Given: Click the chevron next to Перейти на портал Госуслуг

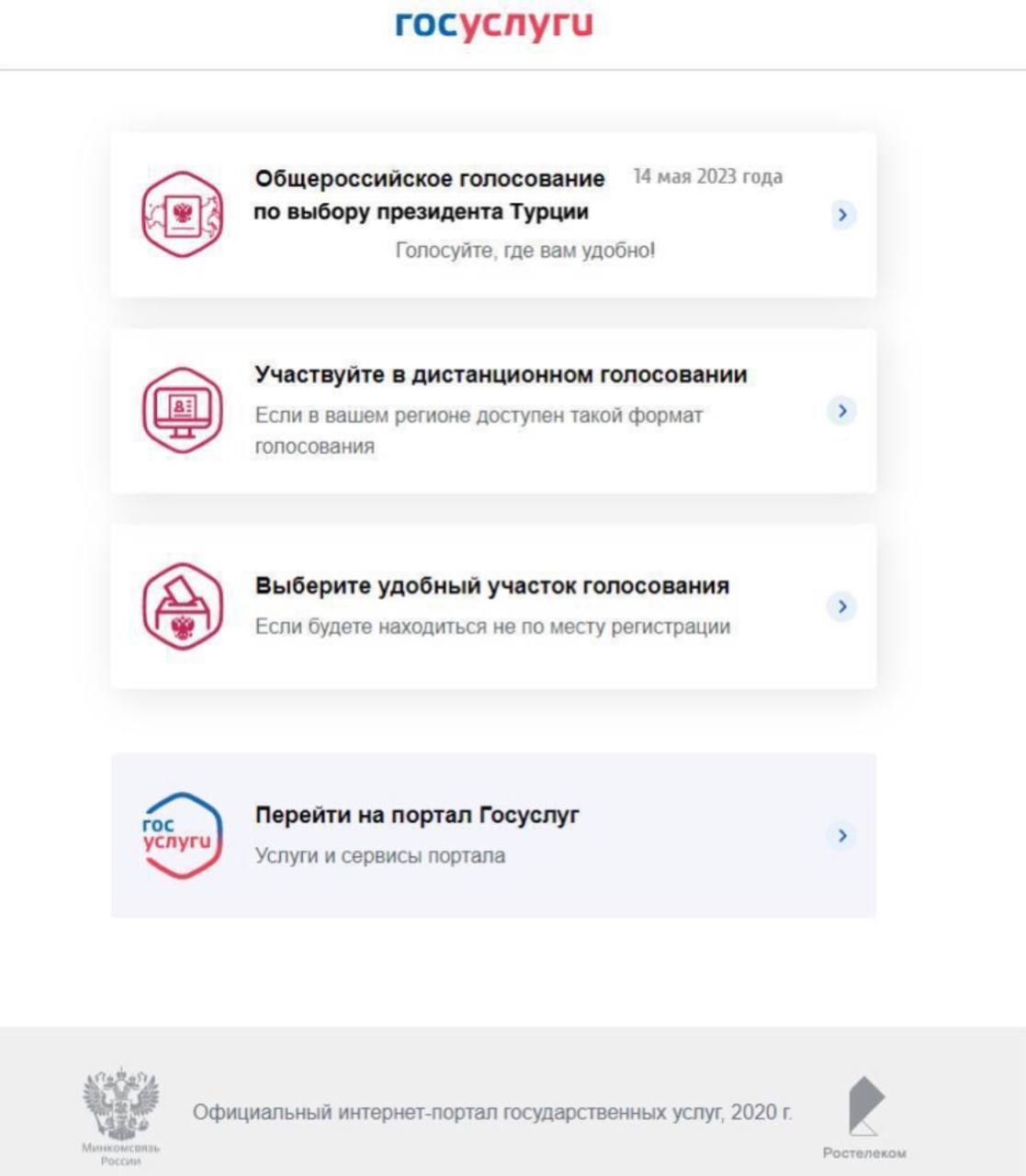Looking at the screenshot, I should coord(842,835).
